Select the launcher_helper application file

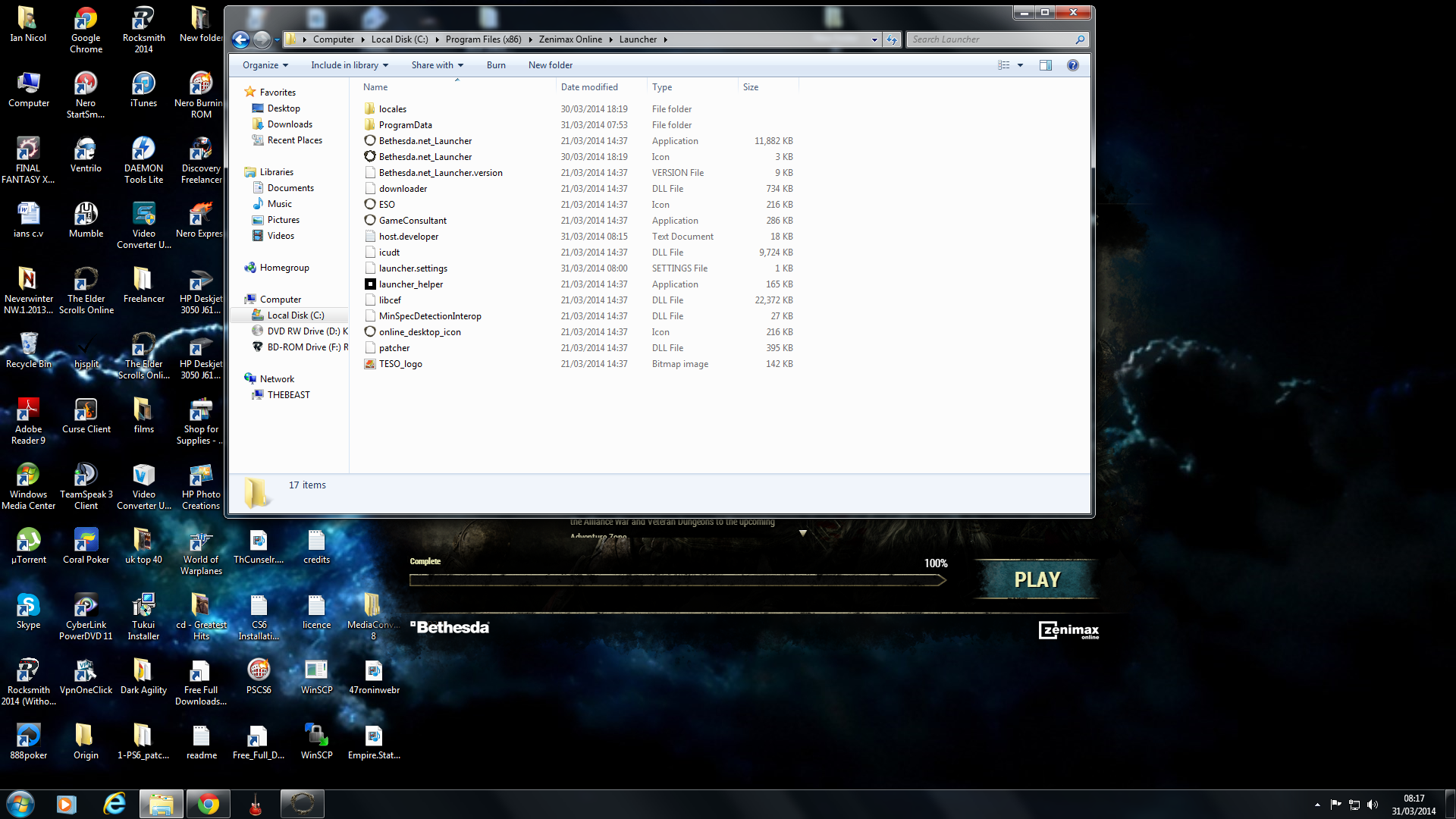(410, 284)
